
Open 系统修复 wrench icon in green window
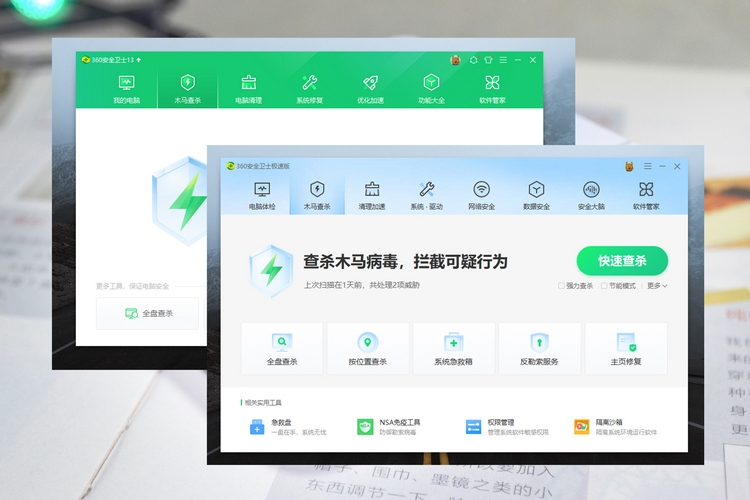pos(309,89)
